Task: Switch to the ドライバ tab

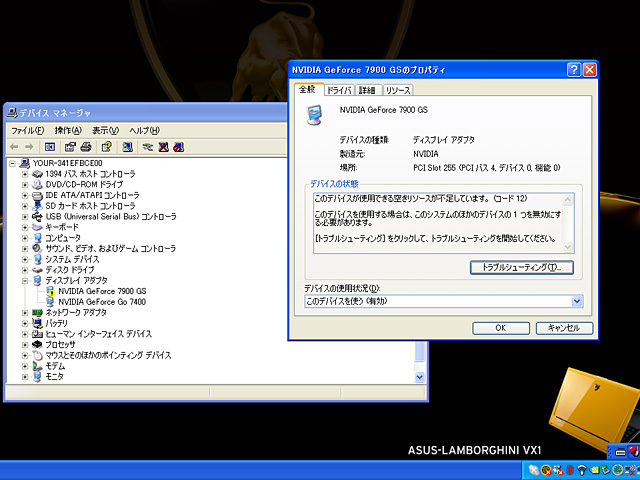Action: (x=339, y=91)
